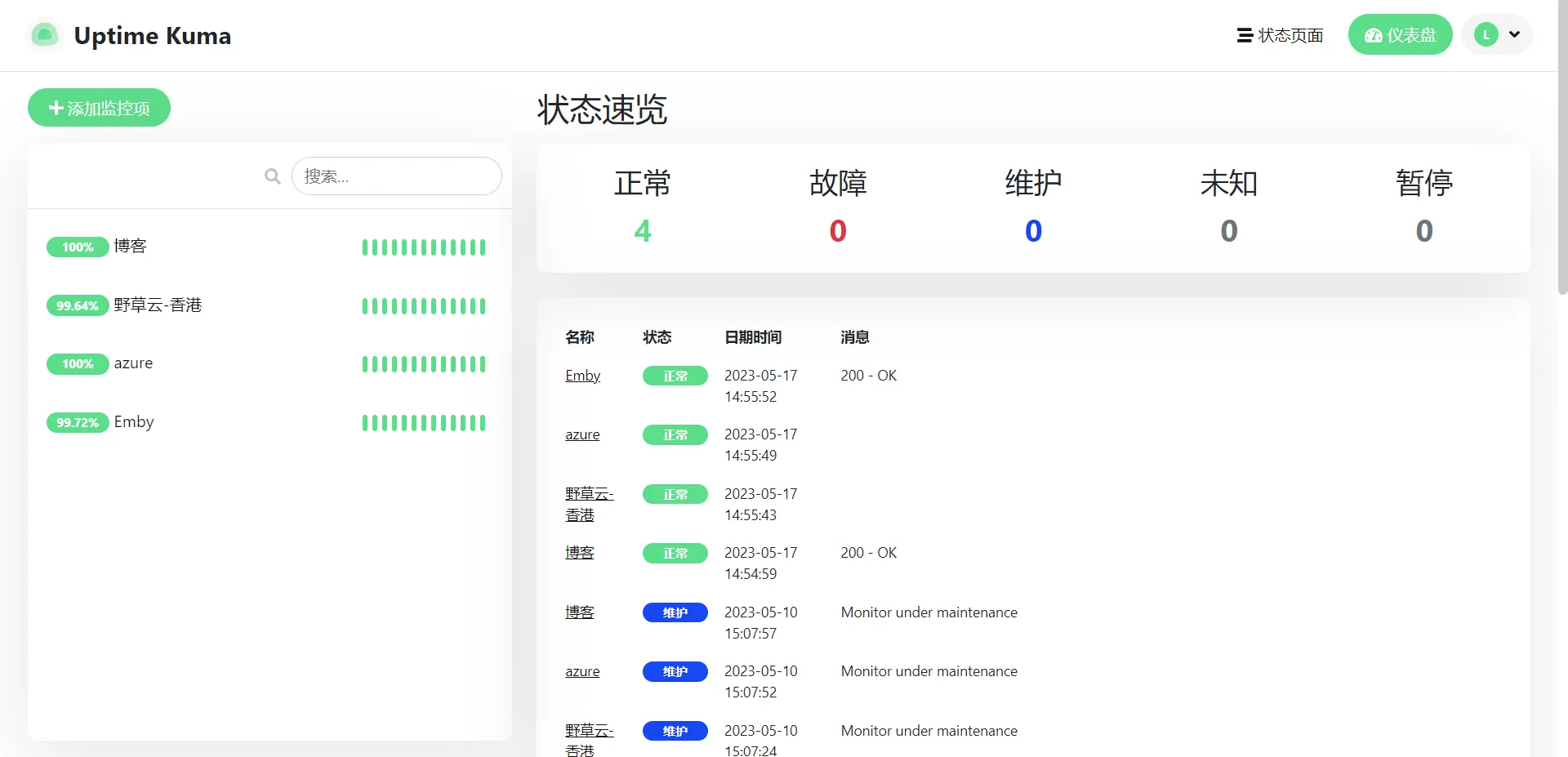Click the 维护 count of 0
This screenshot has height=757, width=1568.
point(1033,231)
